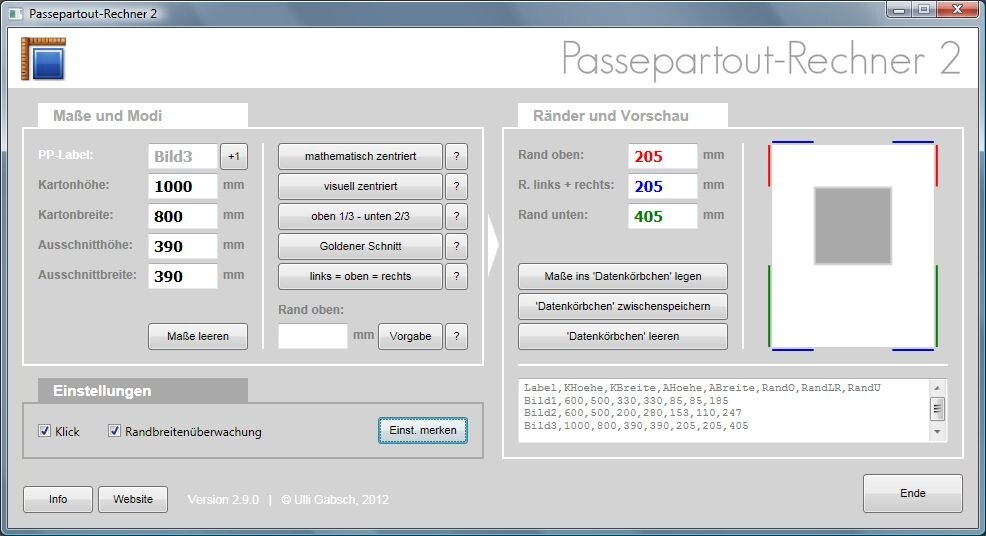This screenshot has width=986, height=536.
Task: Open the Info dialog
Action: click(58, 499)
